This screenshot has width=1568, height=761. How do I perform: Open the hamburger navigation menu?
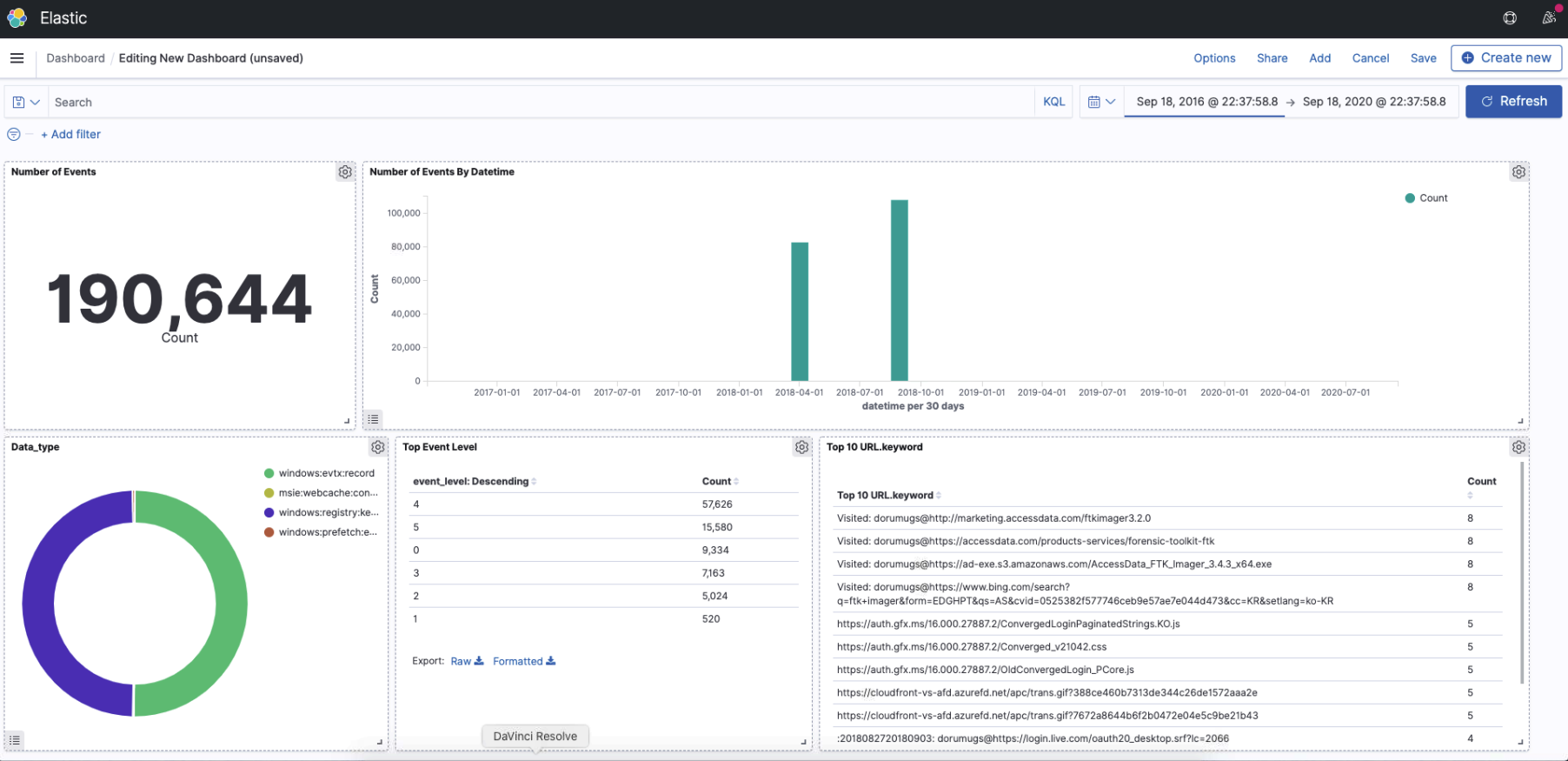[x=17, y=58]
